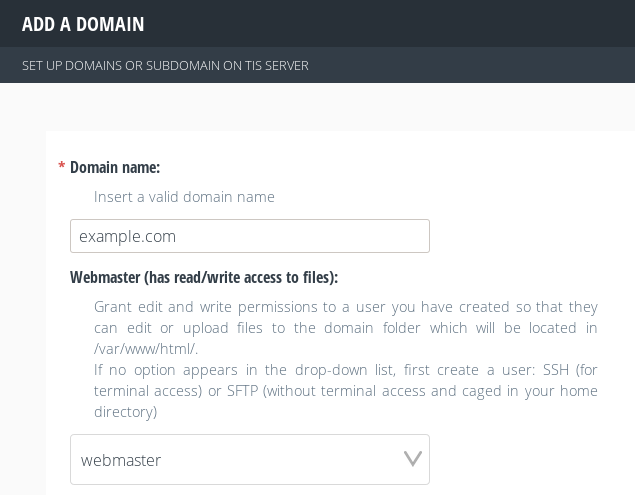Screen dimensions: 635x495
Task: Expand the dropdown using the chevron arrow
Action: (x=413, y=459)
